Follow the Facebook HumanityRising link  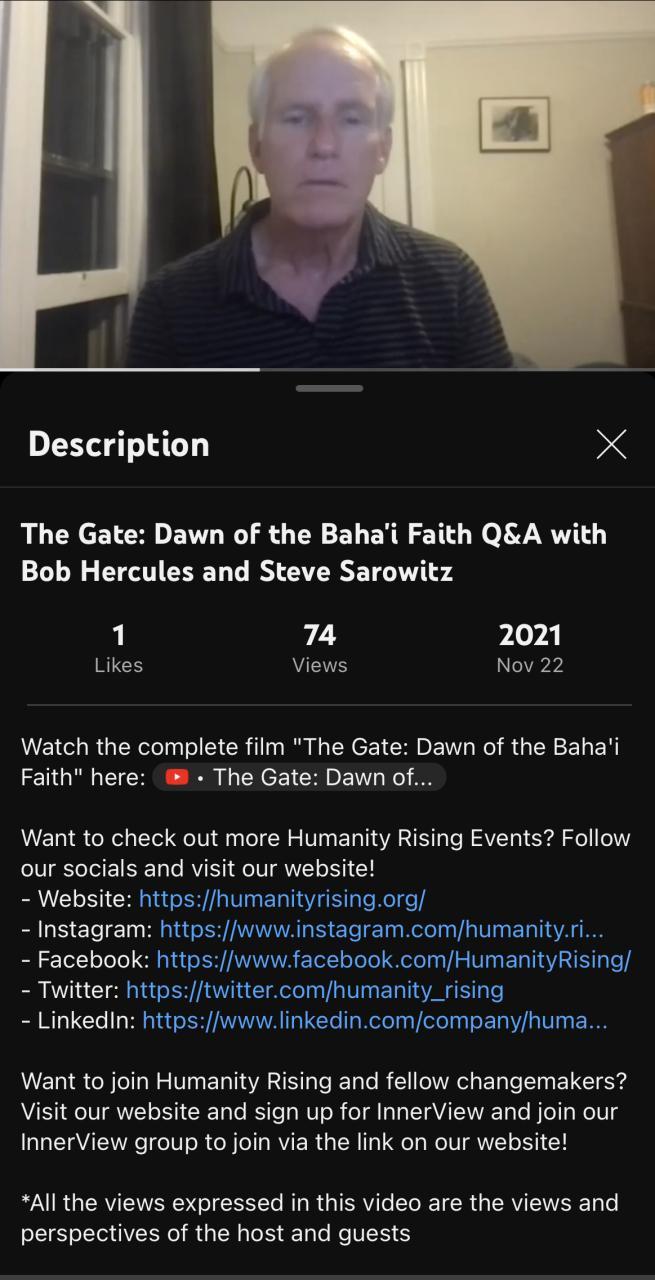tap(393, 960)
